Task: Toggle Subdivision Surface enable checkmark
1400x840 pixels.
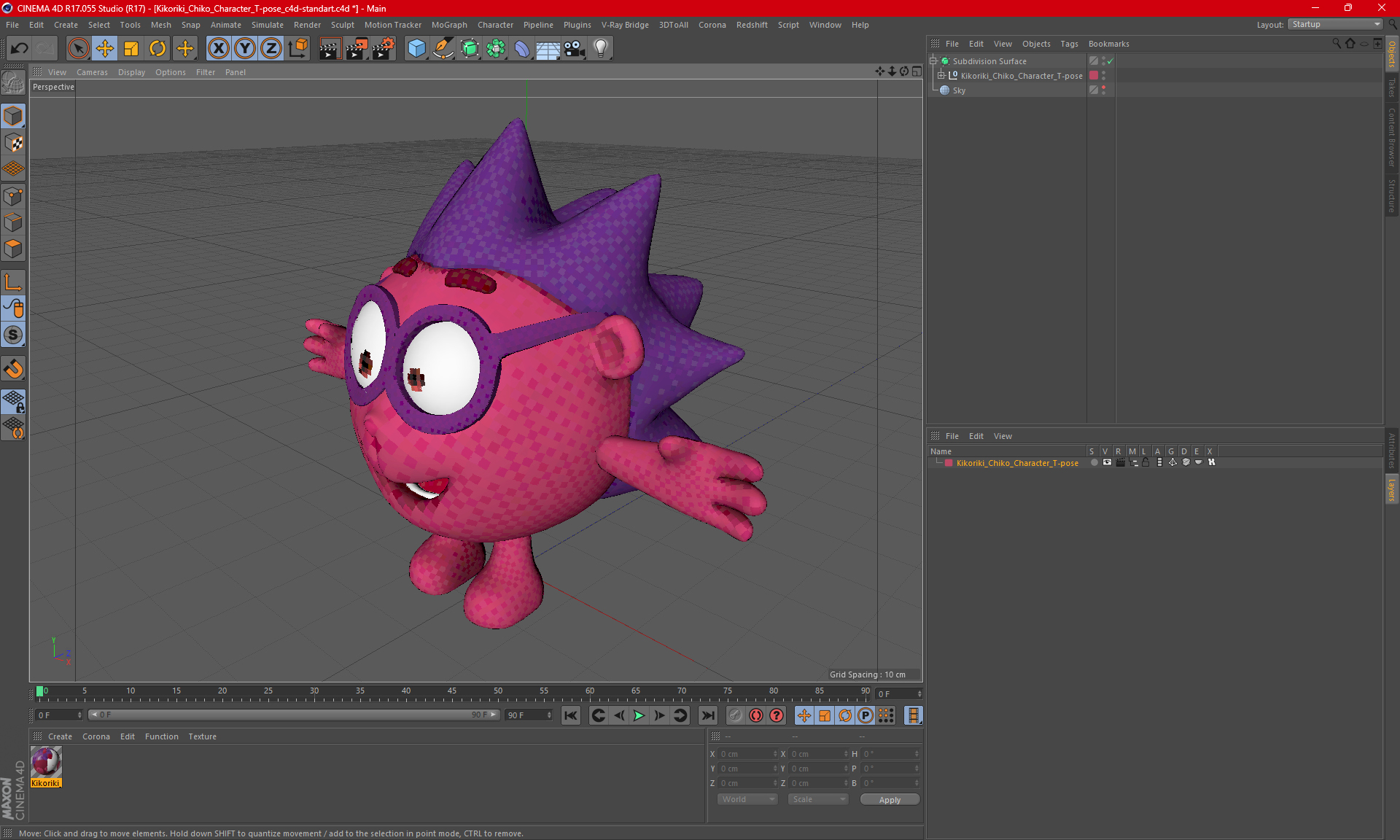Action: 1111,61
